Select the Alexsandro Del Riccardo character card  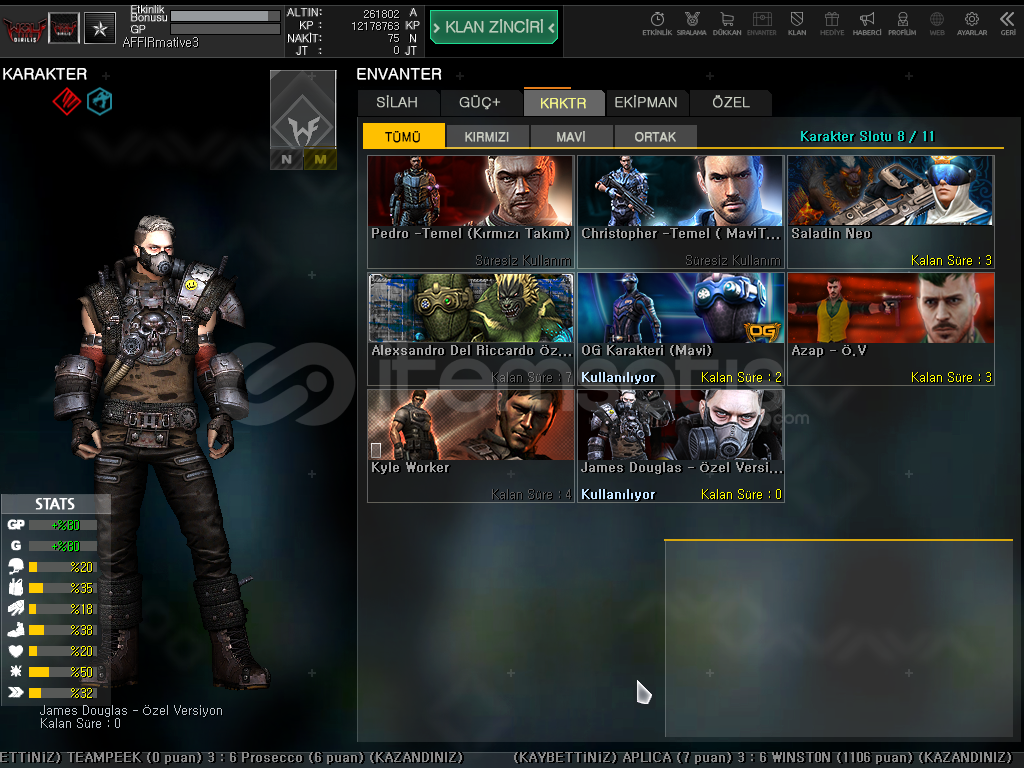coord(470,329)
